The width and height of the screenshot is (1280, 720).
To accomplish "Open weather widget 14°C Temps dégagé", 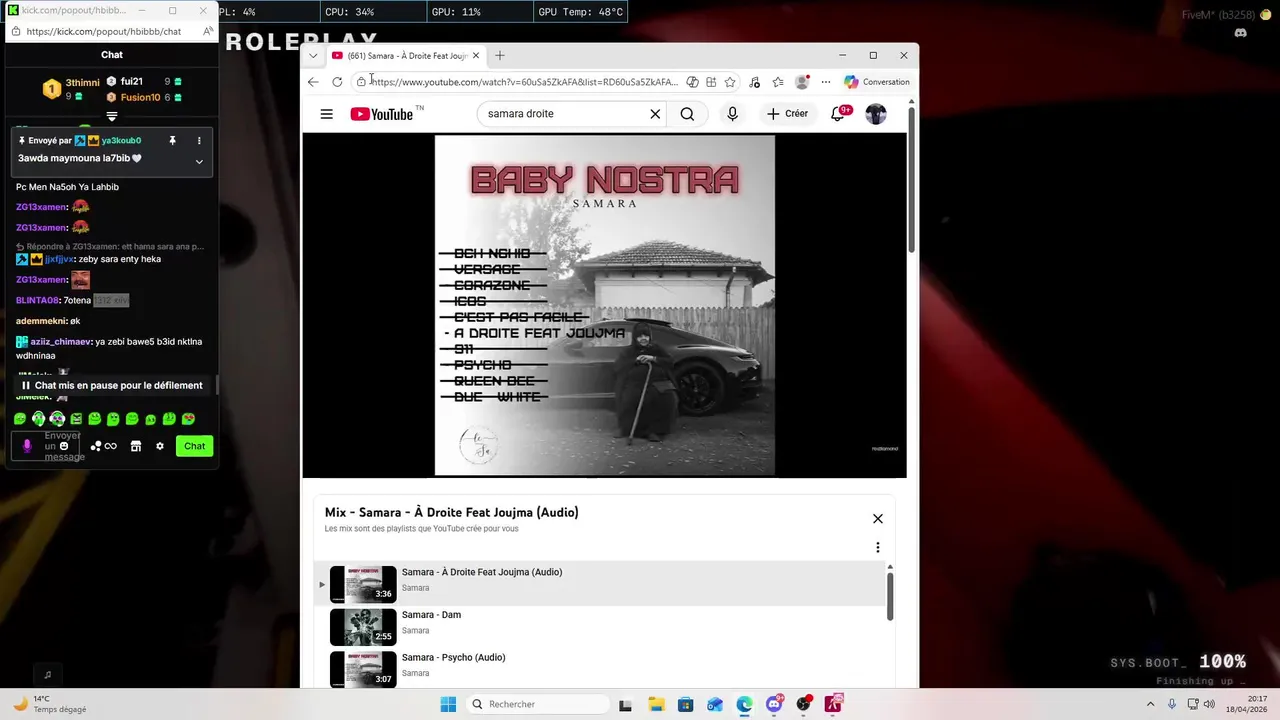I will click(x=50, y=704).
